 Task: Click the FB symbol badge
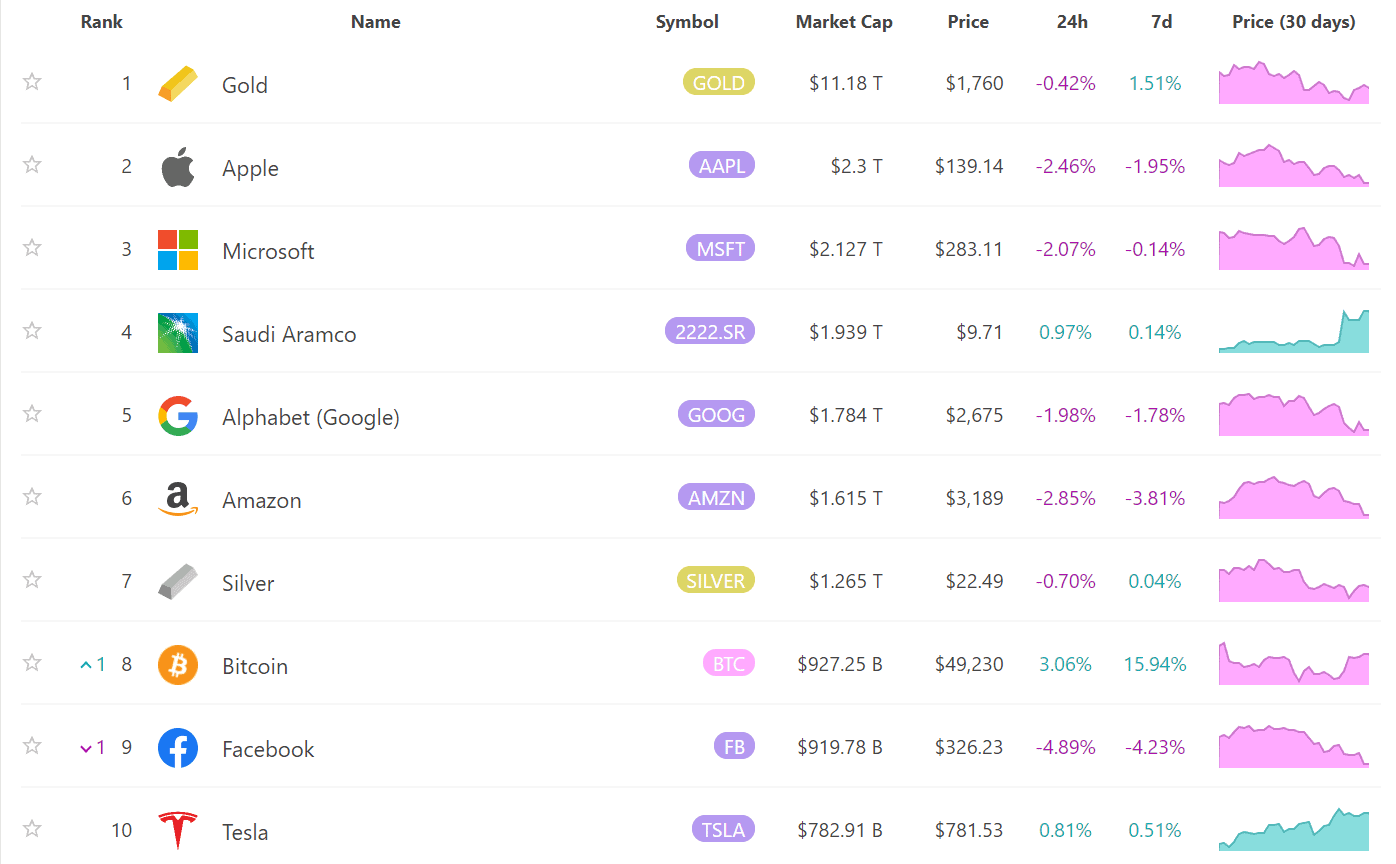click(x=734, y=746)
